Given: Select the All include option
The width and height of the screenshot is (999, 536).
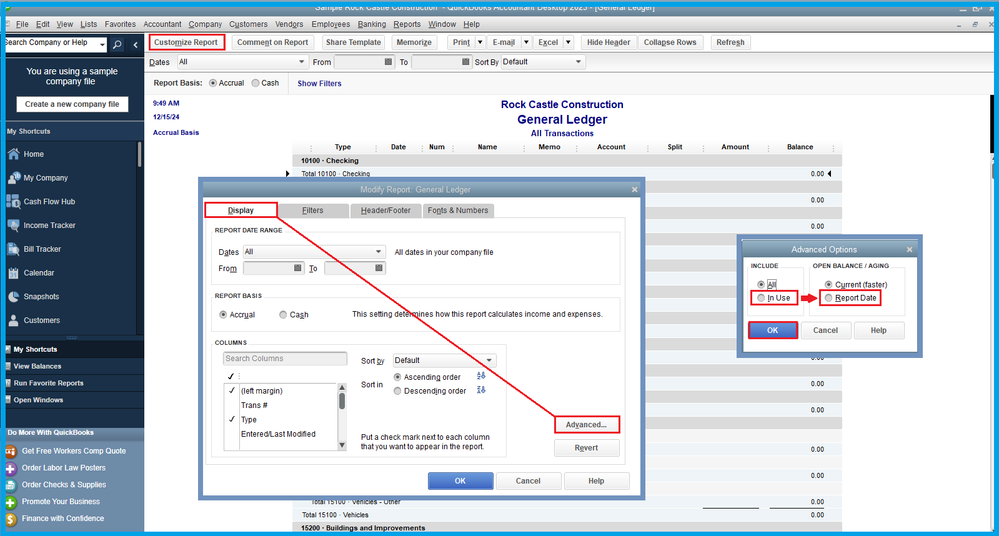Looking at the screenshot, I should click(761, 285).
